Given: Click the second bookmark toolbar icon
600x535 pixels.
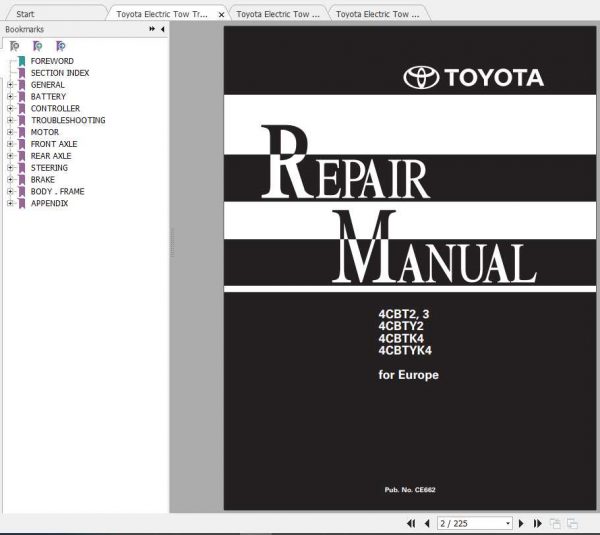Looking at the screenshot, I should 38,46.
